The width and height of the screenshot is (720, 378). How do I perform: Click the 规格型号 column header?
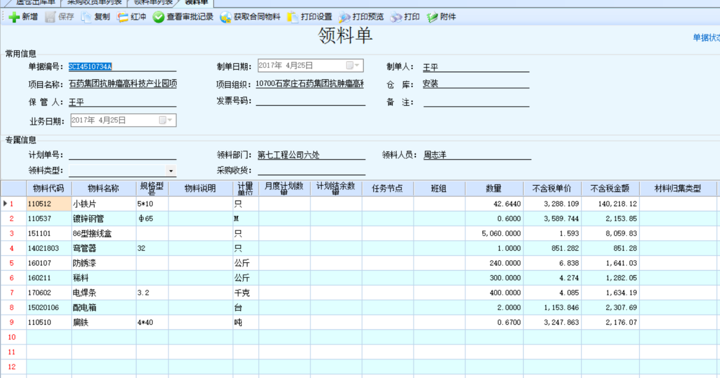pyautogui.click(x=152, y=188)
